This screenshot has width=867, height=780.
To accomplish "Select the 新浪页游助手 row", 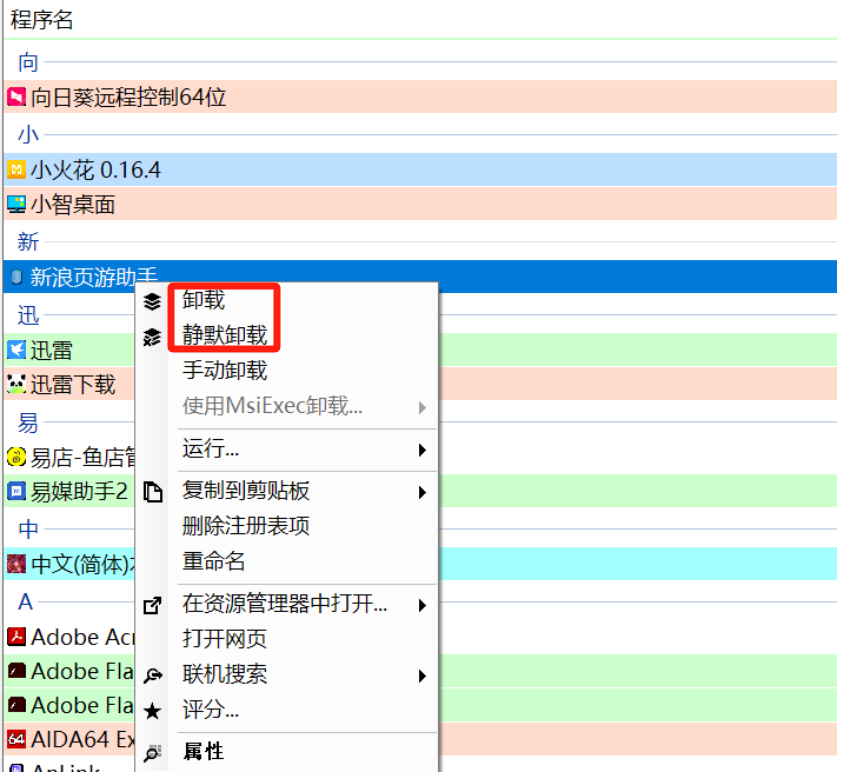I will pyautogui.click(x=420, y=276).
